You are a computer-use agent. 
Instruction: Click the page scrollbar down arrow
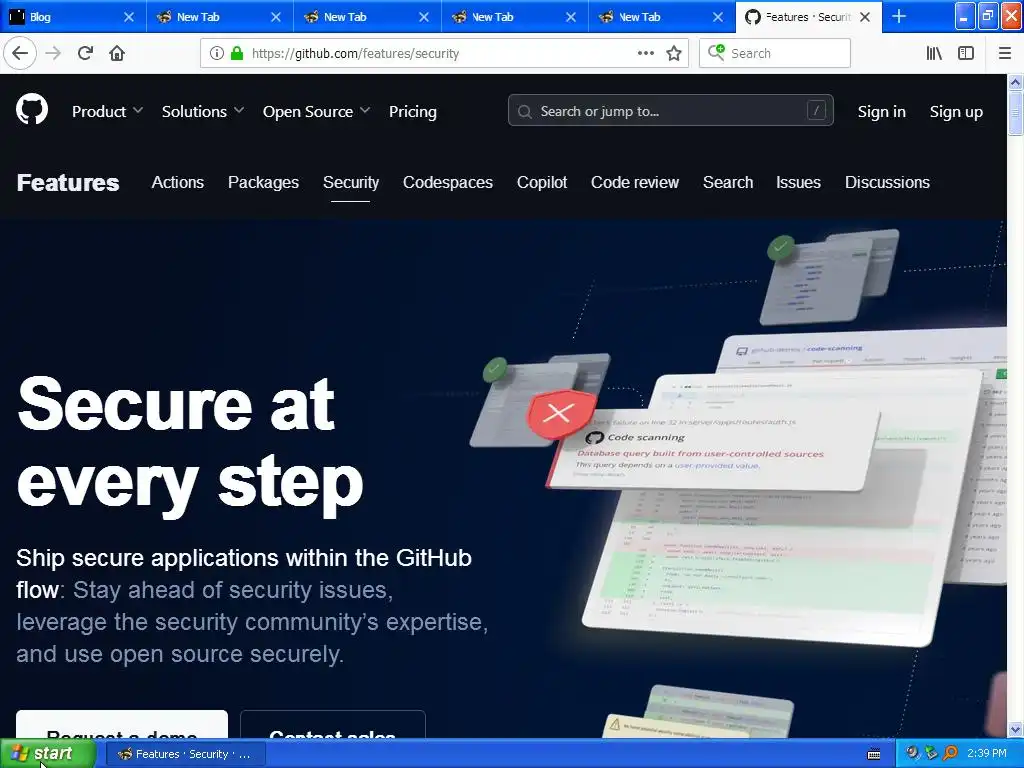pyautogui.click(x=1015, y=729)
